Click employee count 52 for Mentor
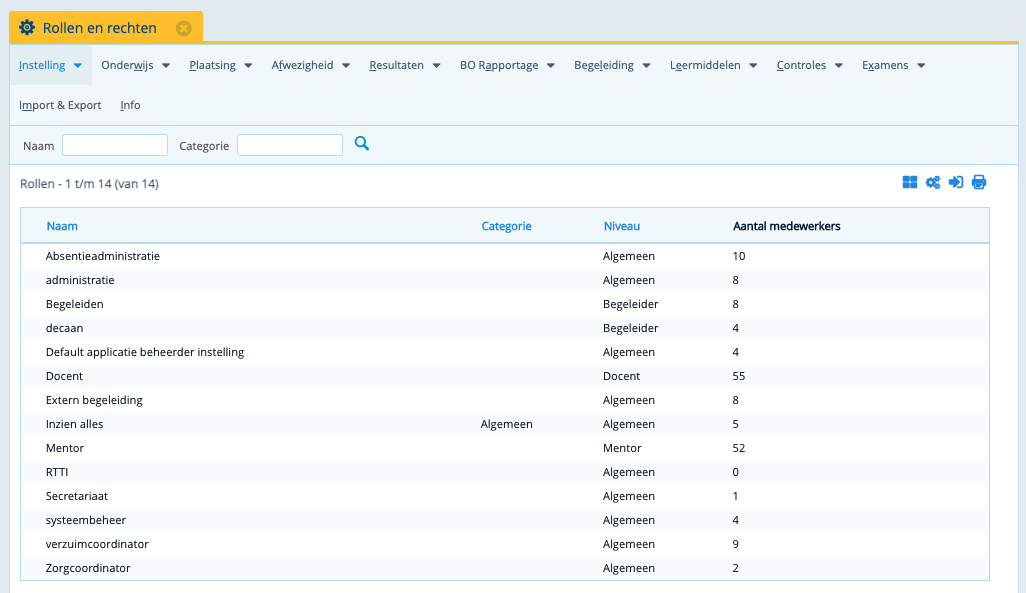Screen dimensions: 1026x593 click(x=739, y=448)
